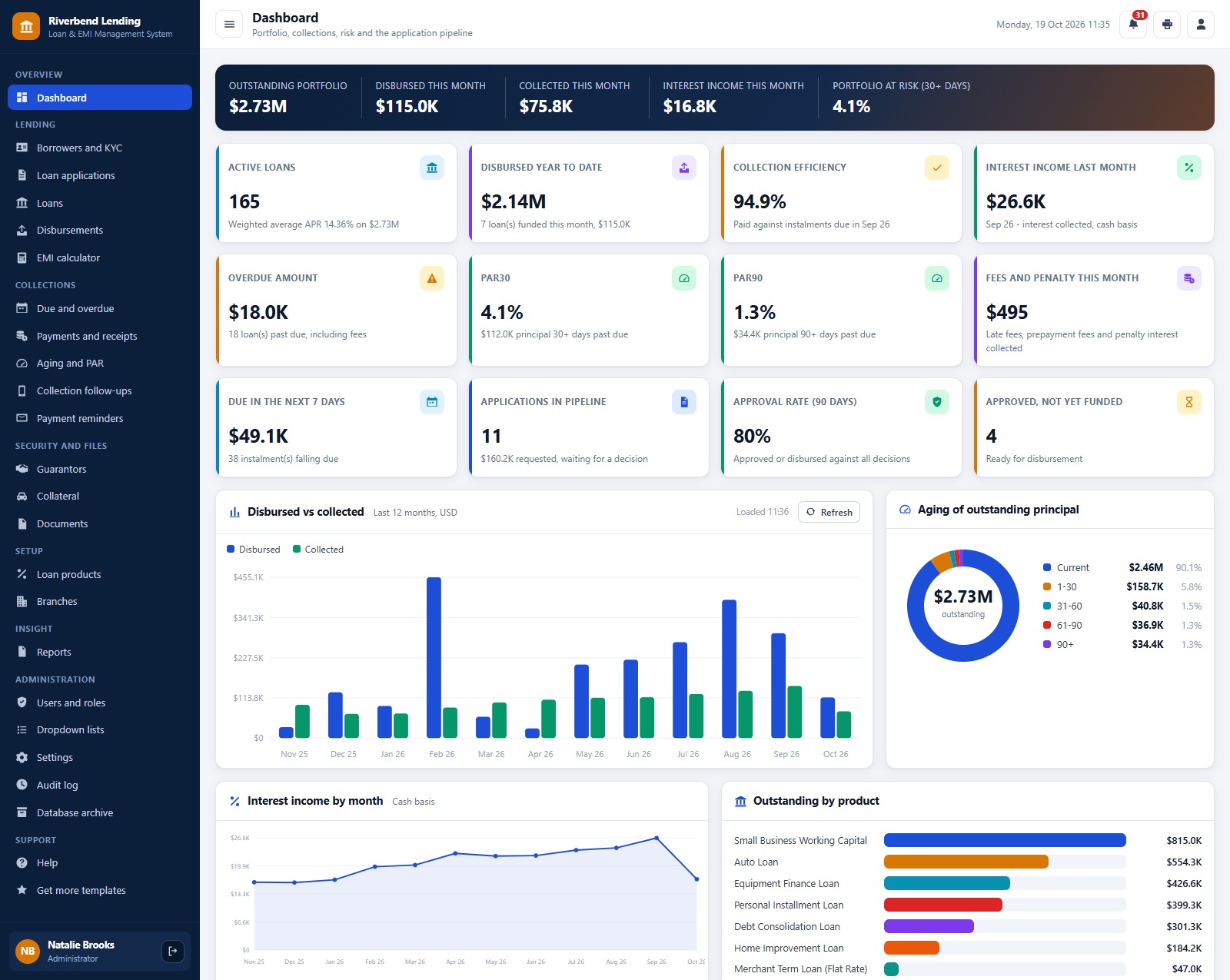Click the Refresh button
The height and width of the screenshot is (980, 1230).
(x=829, y=512)
